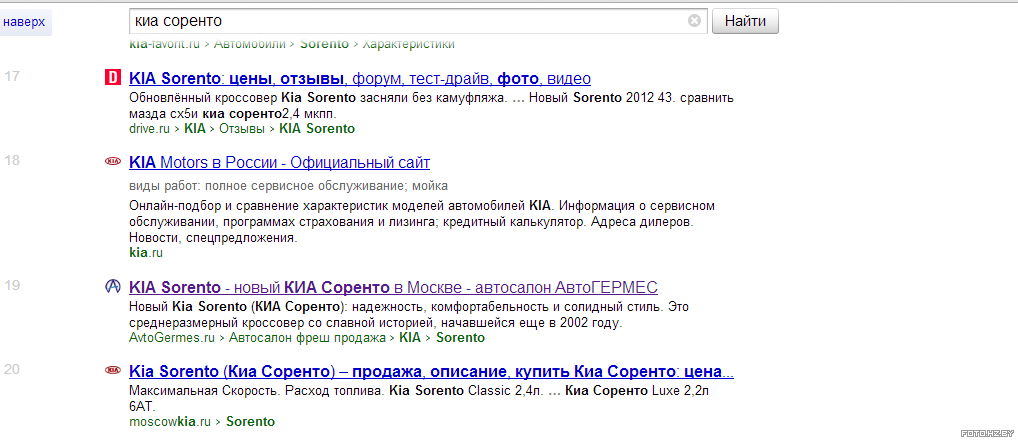This screenshot has height=441, width=1018.
Task: Click result number 17
Action: 12,76
